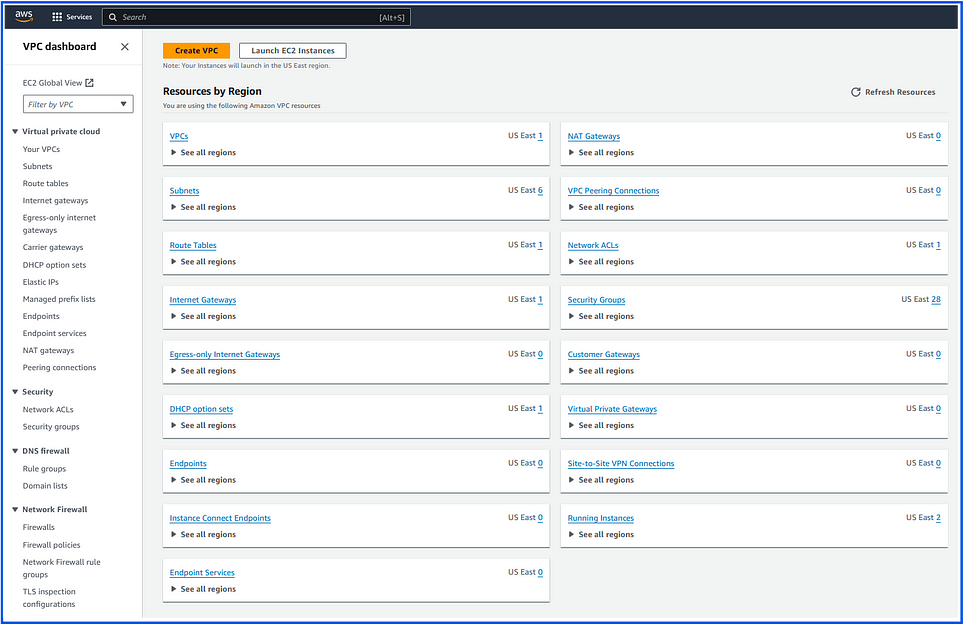Open Firewalls under Network Firewall
The width and height of the screenshot is (963, 624).
tap(39, 528)
